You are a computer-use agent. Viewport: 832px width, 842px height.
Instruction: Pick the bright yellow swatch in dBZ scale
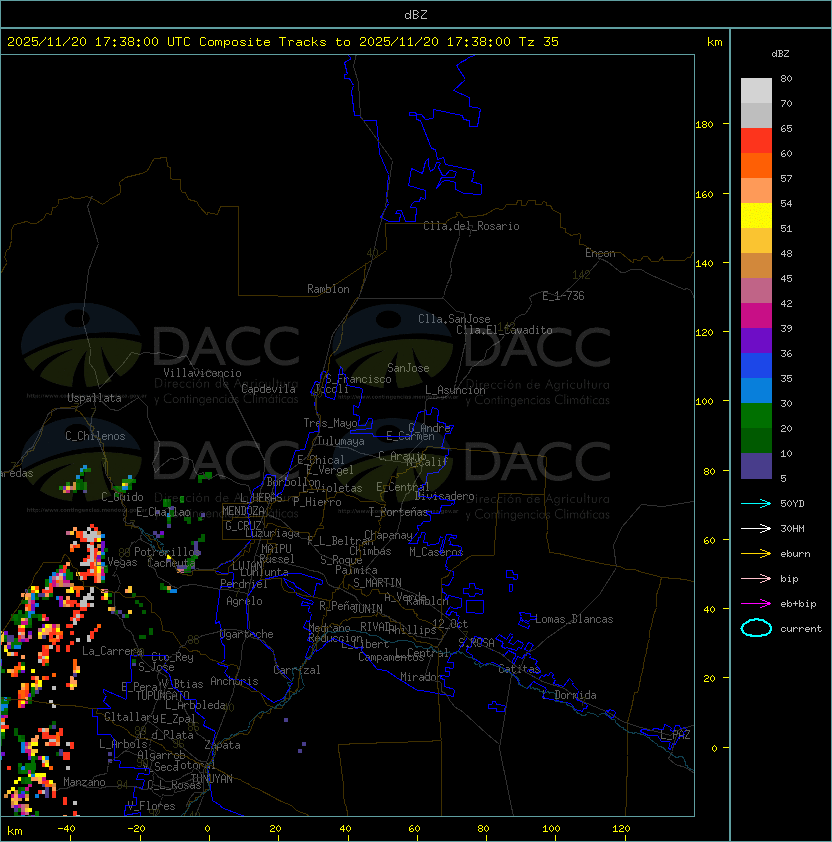click(x=756, y=215)
